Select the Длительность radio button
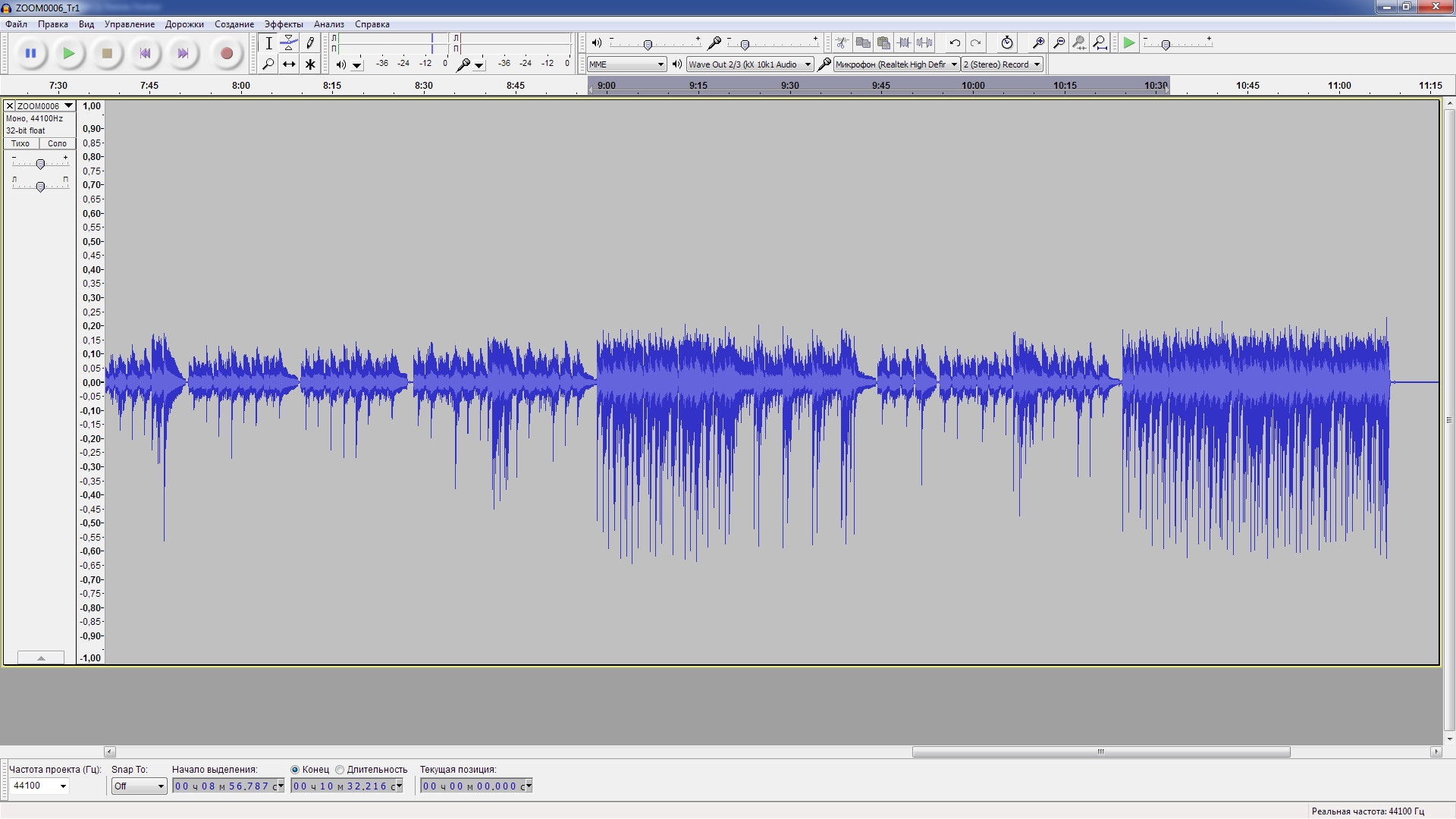 tap(340, 770)
